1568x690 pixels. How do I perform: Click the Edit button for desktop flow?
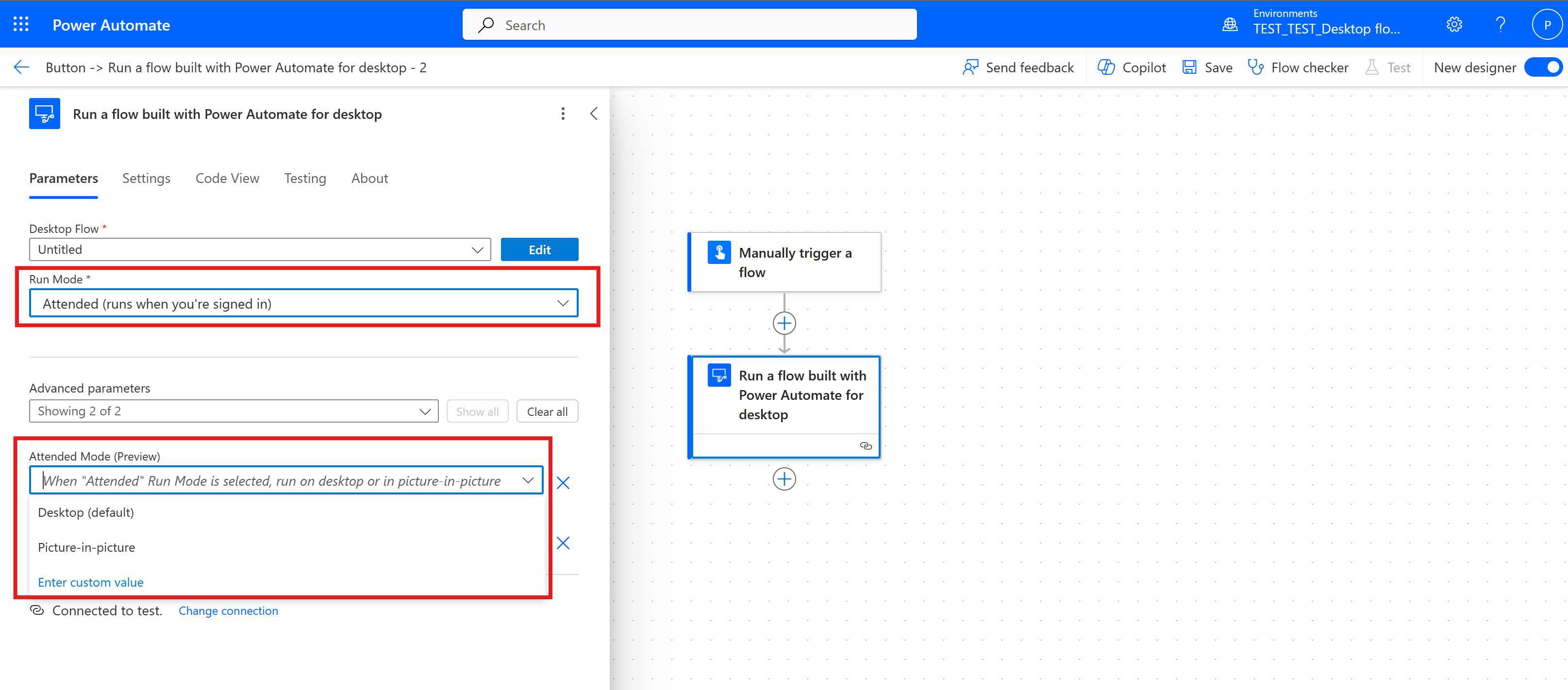(539, 249)
